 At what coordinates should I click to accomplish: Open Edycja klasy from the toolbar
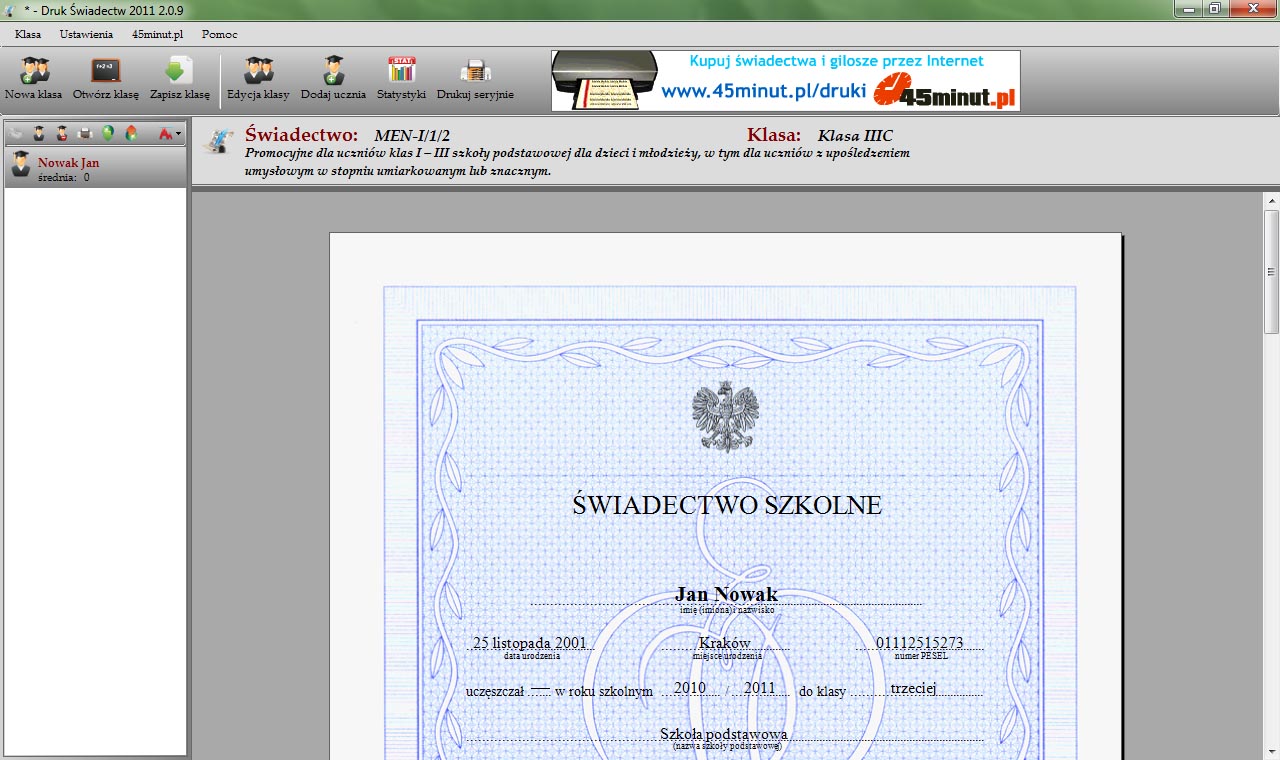tap(258, 79)
